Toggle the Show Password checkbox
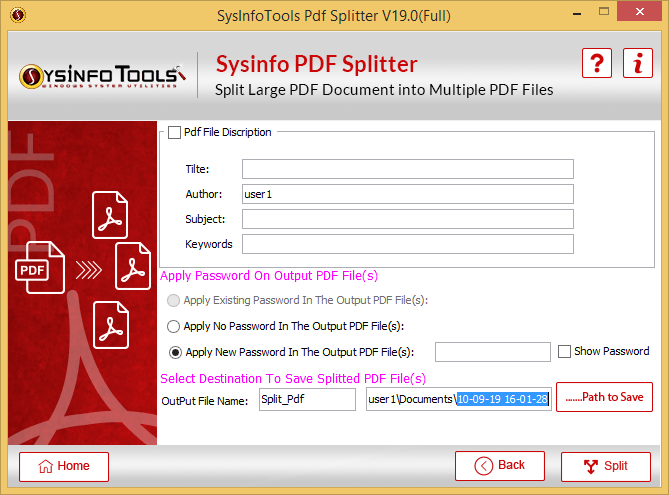Image resolution: width=669 pixels, height=495 pixels. tap(564, 352)
